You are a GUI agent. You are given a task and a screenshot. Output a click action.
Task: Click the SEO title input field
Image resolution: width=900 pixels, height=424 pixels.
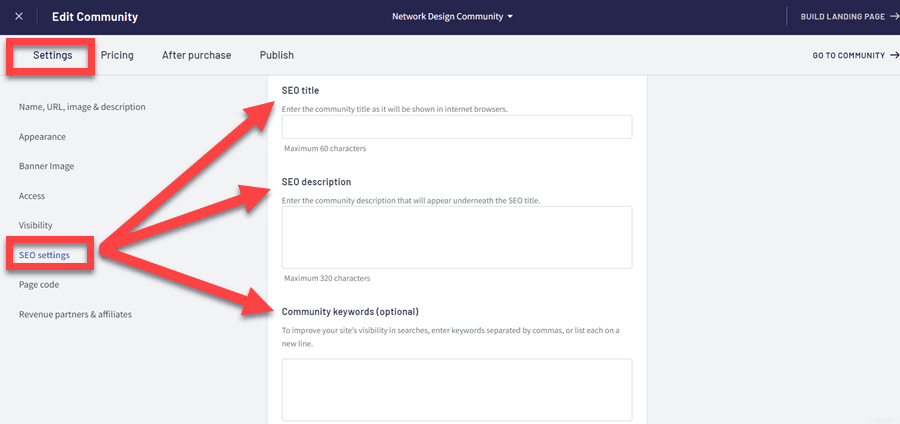(456, 127)
